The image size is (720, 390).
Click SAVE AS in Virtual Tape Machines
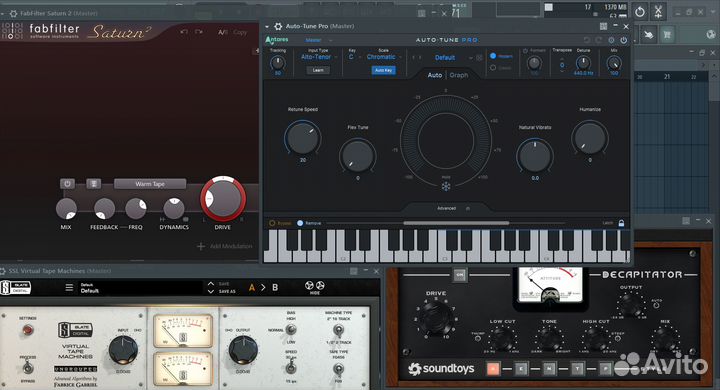(227, 291)
